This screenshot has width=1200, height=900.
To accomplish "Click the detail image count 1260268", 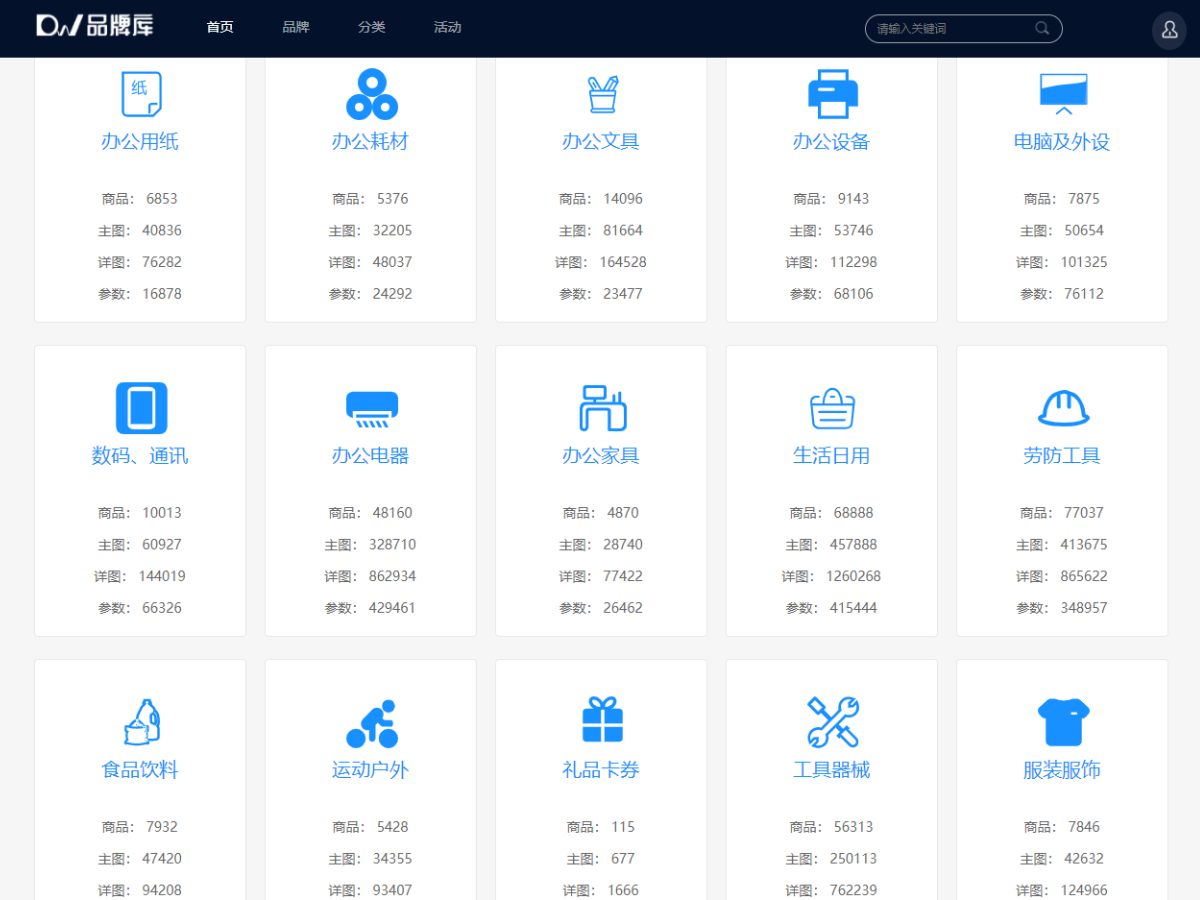I will [x=853, y=576].
